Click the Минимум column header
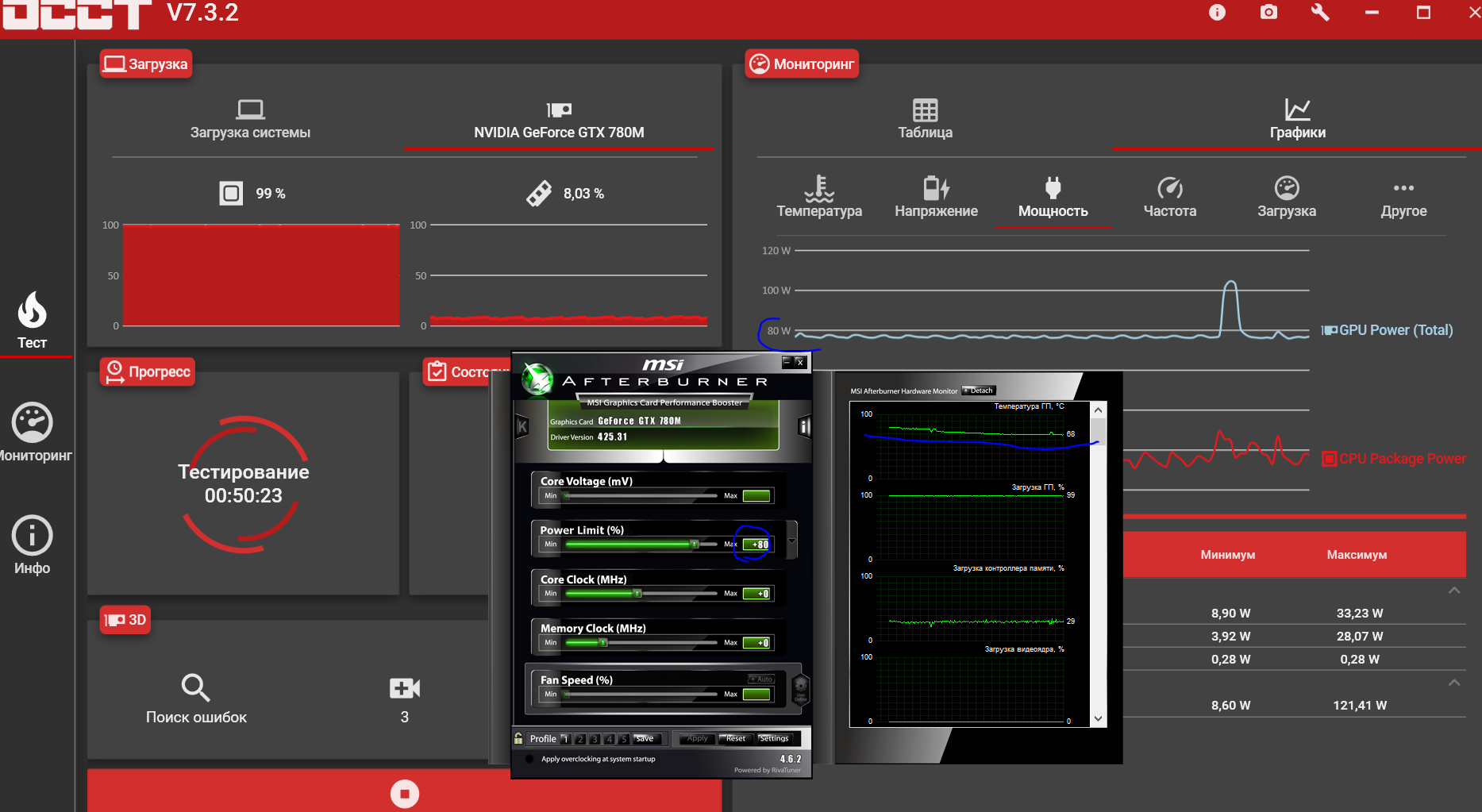 1227,555
